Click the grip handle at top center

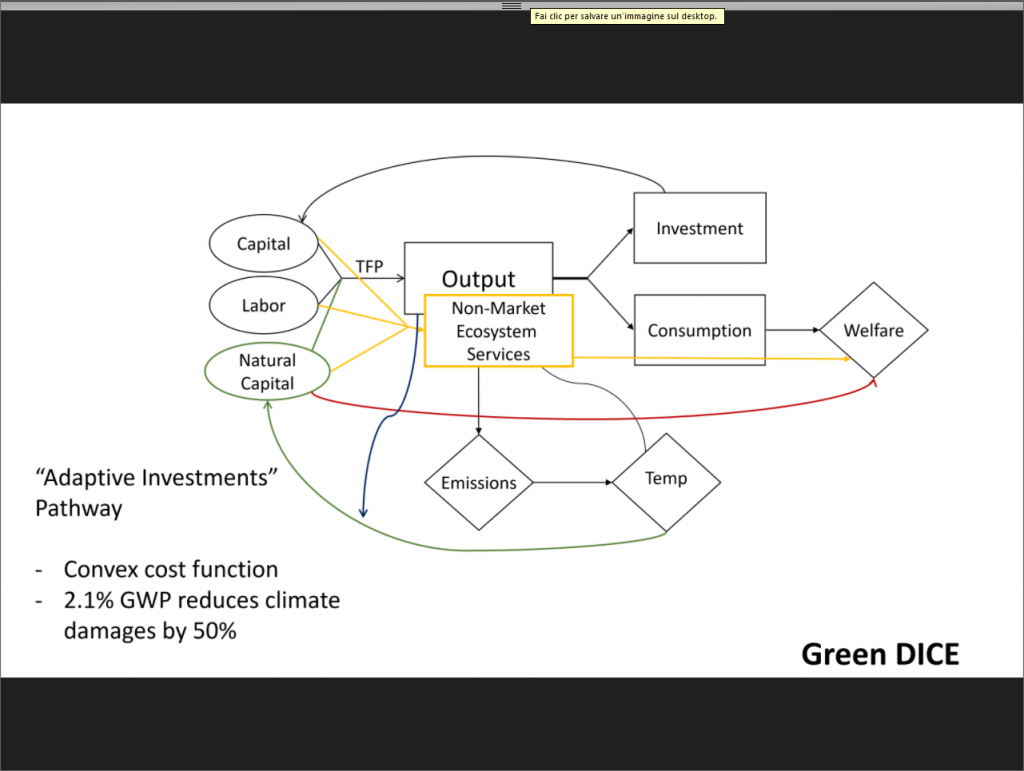coord(511,5)
